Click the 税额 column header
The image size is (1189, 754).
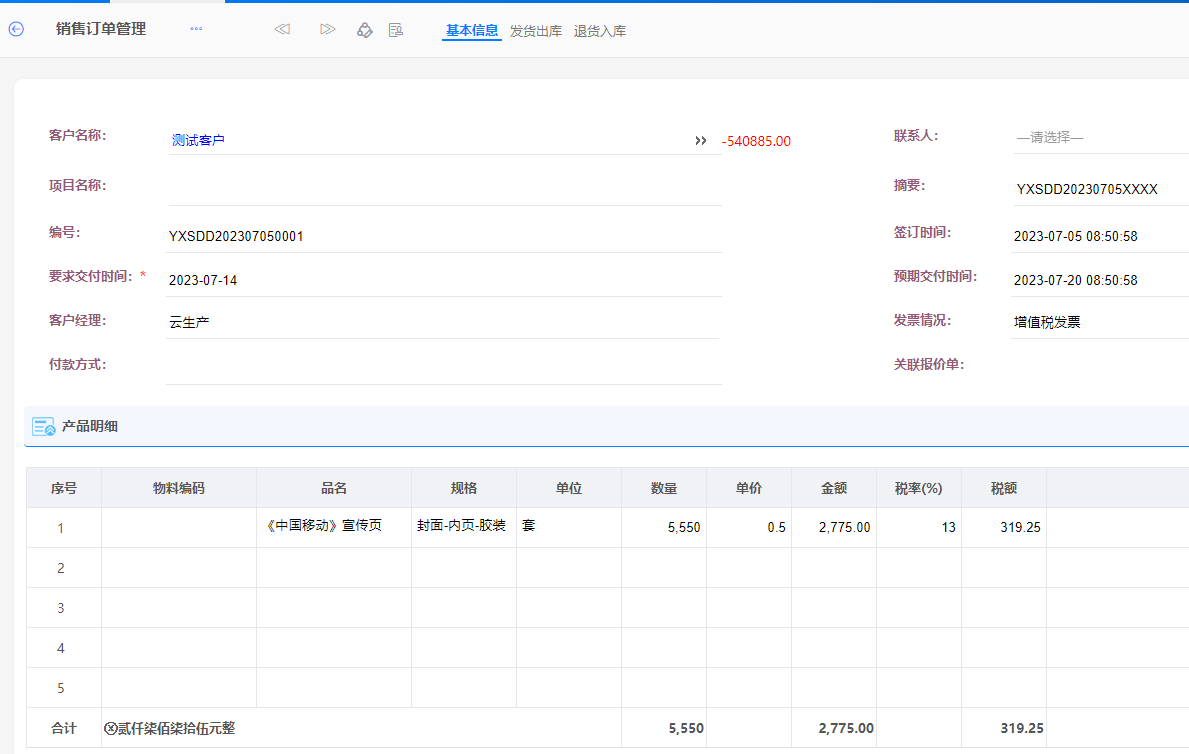[x=1004, y=488]
